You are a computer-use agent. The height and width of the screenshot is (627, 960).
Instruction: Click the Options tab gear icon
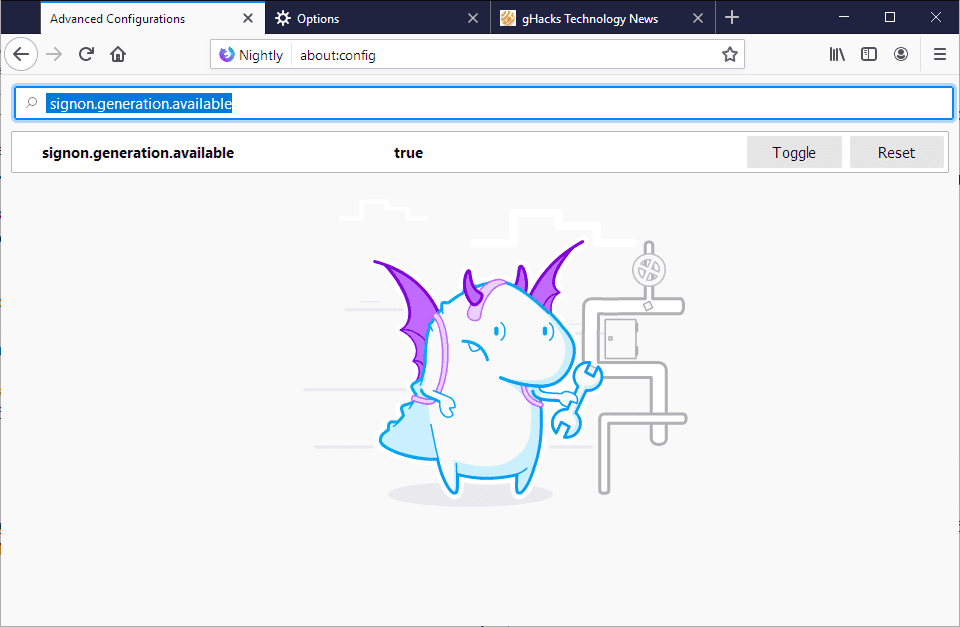coord(282,18)
